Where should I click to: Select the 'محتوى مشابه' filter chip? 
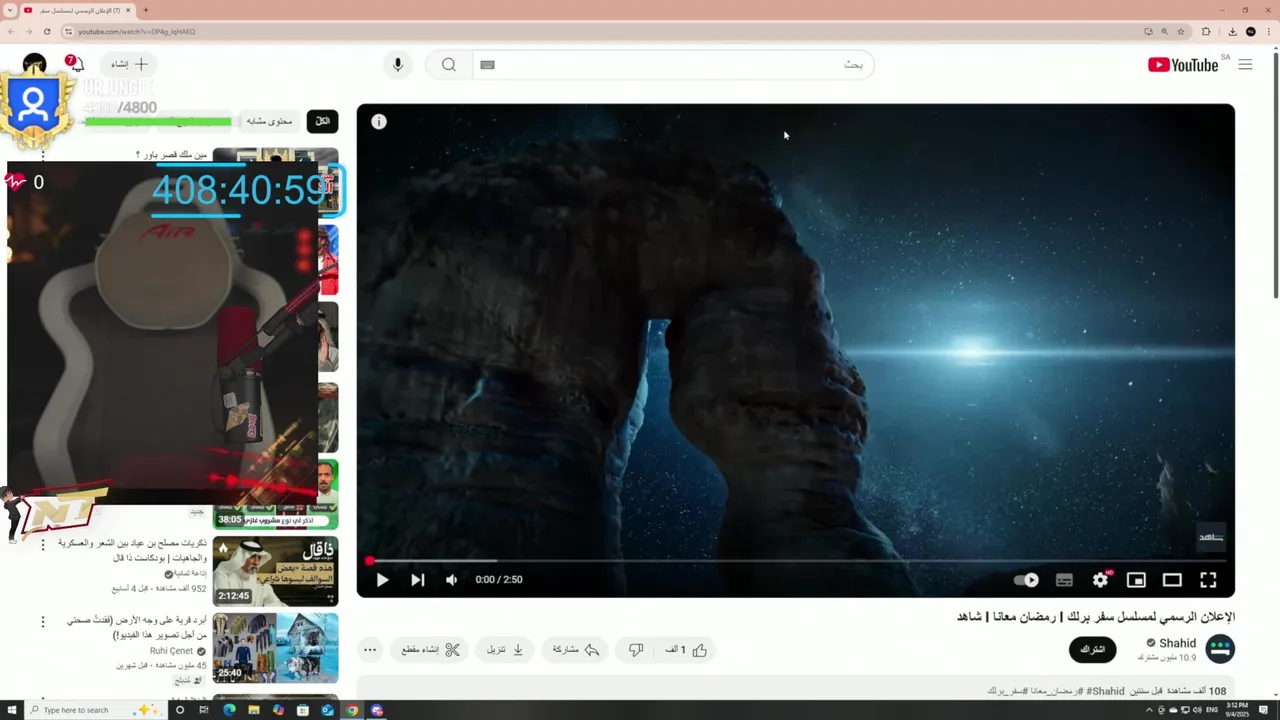click(269, 121)
